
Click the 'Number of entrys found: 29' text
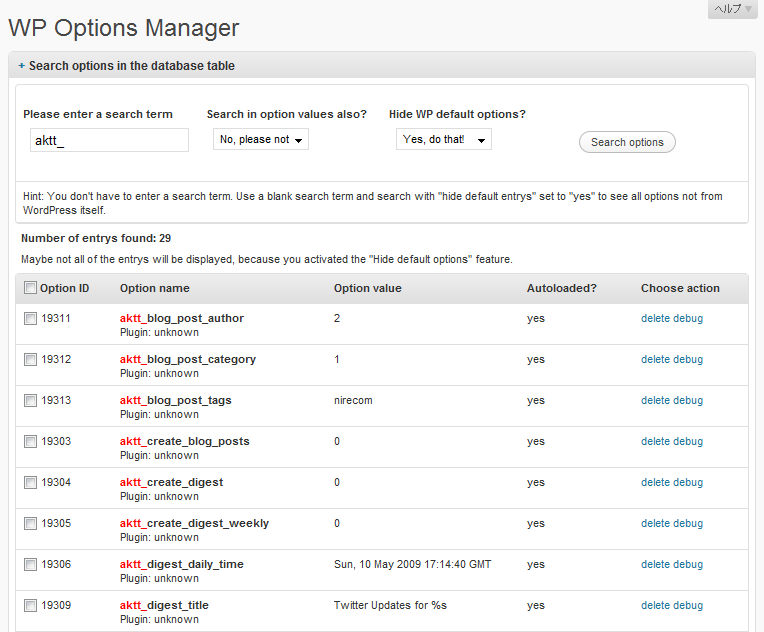[96, 238]
